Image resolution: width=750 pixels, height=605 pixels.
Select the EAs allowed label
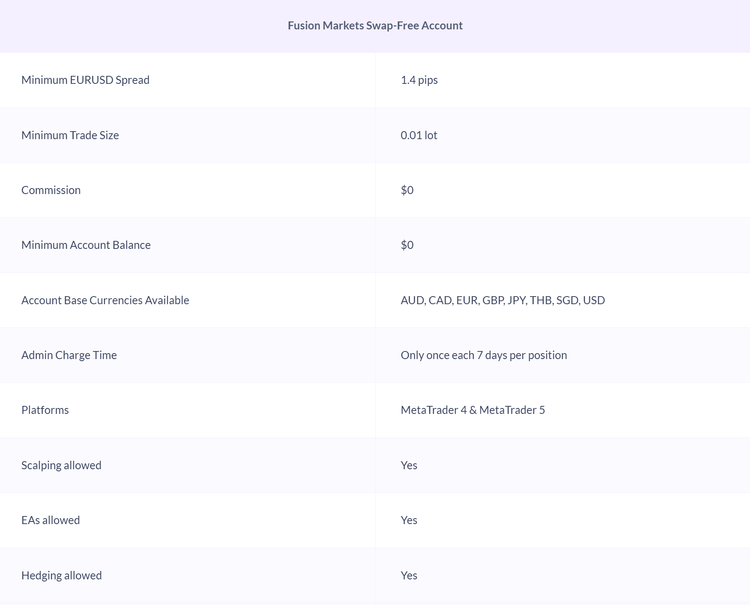[x=50, y=520]
